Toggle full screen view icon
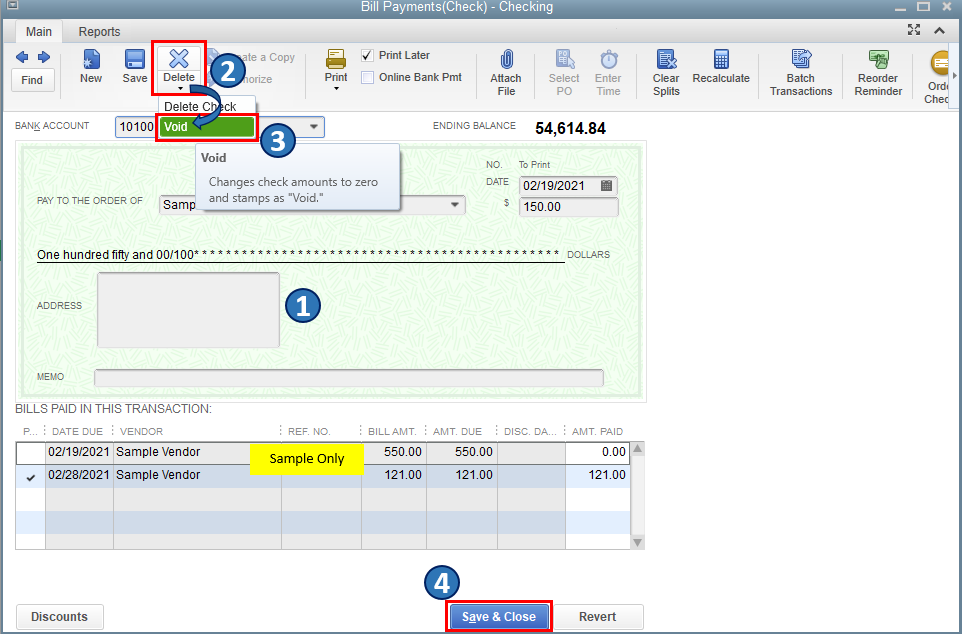Screen dimensions: 962x634 (x=914, y=30)
